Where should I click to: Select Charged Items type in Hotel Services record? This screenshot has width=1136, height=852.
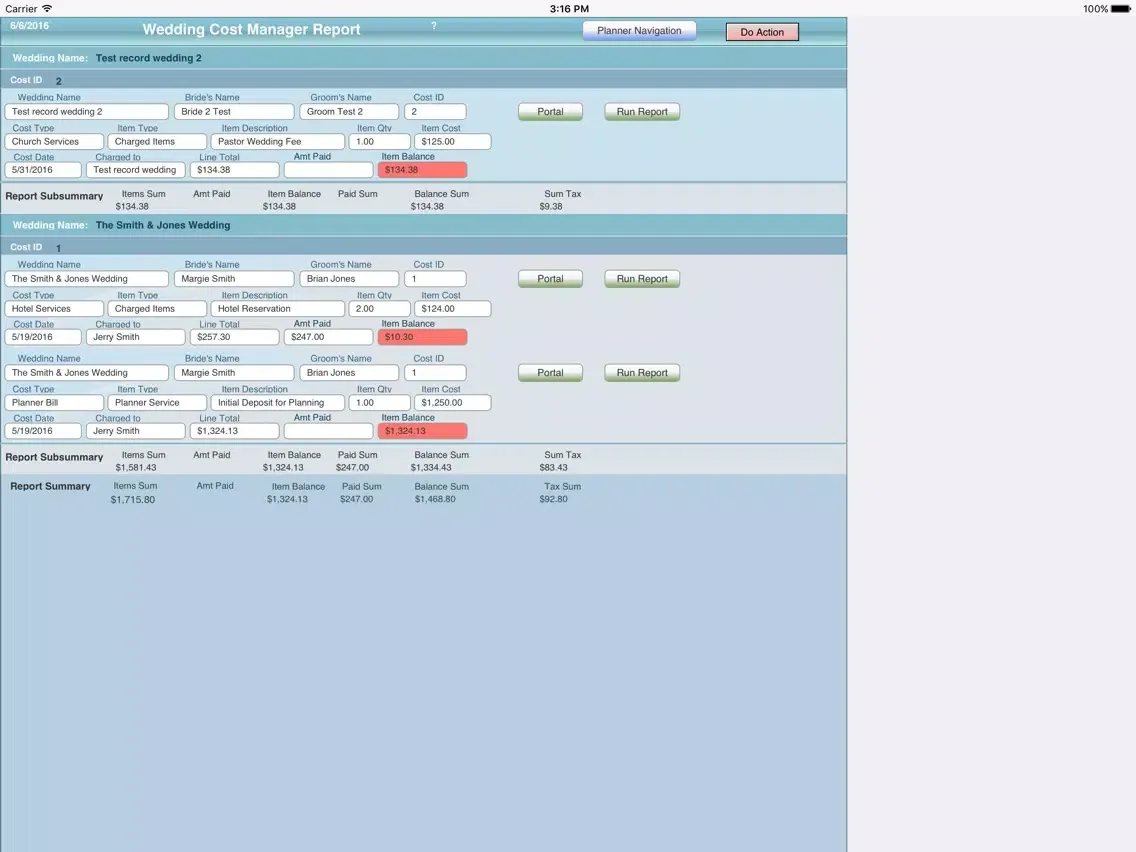click(x=157, y=309)
